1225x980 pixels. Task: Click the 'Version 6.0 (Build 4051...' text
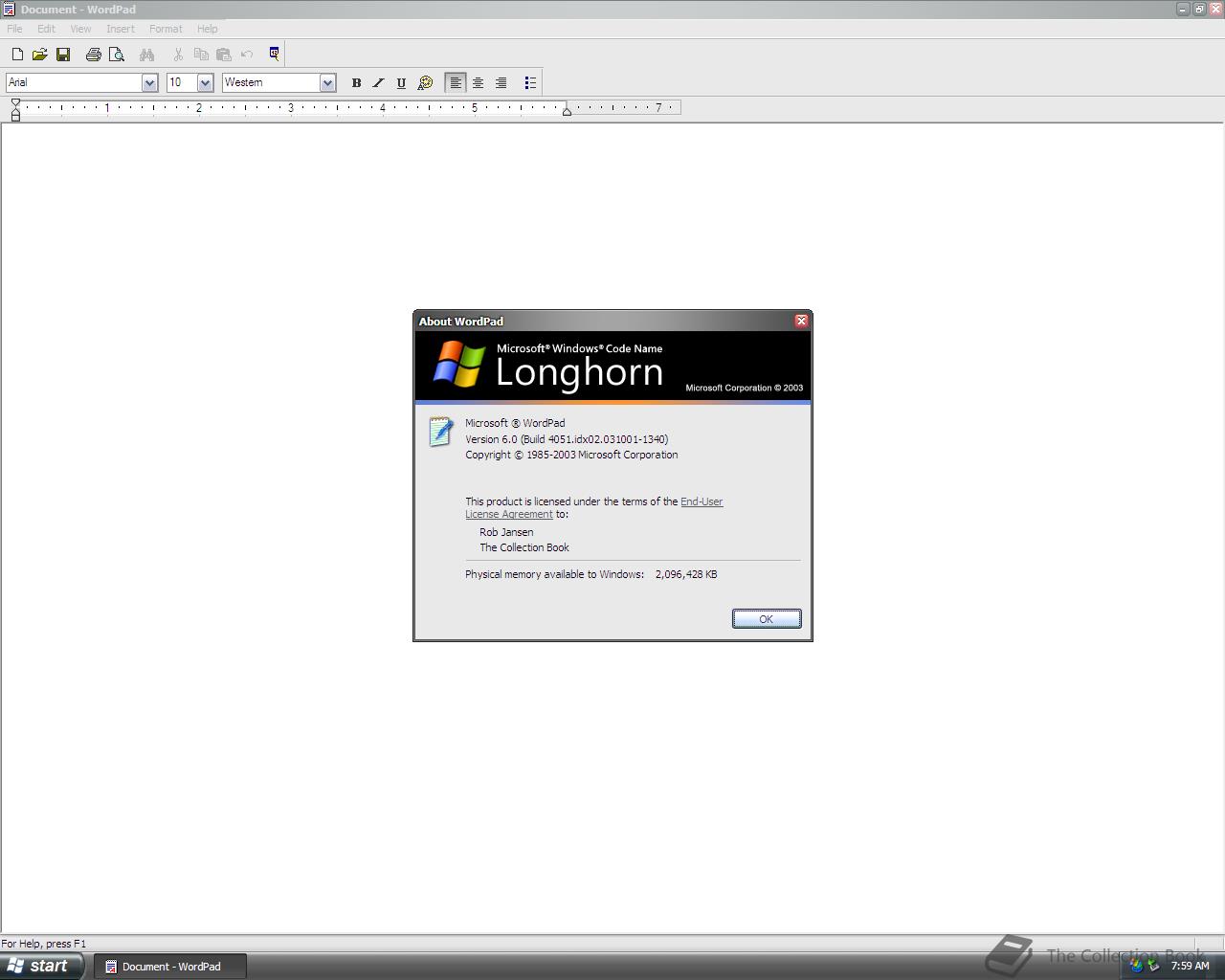tap(567, 439)
